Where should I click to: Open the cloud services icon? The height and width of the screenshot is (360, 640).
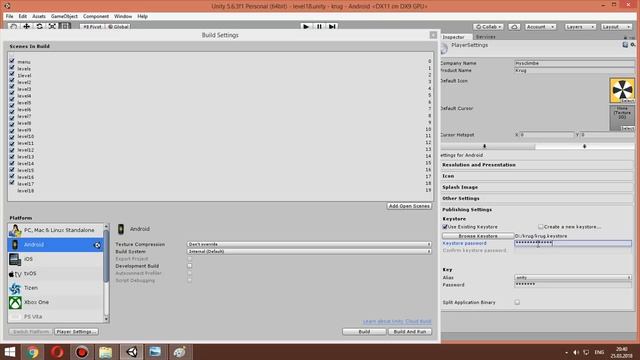[514, 27]
